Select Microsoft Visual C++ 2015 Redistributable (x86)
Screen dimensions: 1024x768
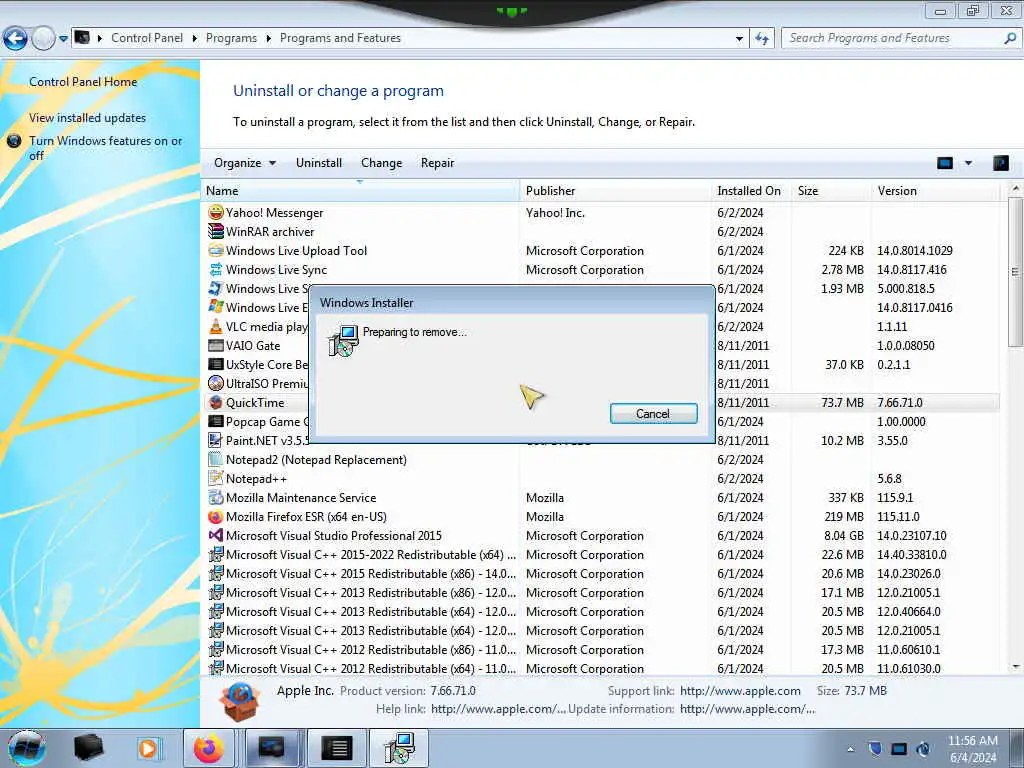pos(600,573)
